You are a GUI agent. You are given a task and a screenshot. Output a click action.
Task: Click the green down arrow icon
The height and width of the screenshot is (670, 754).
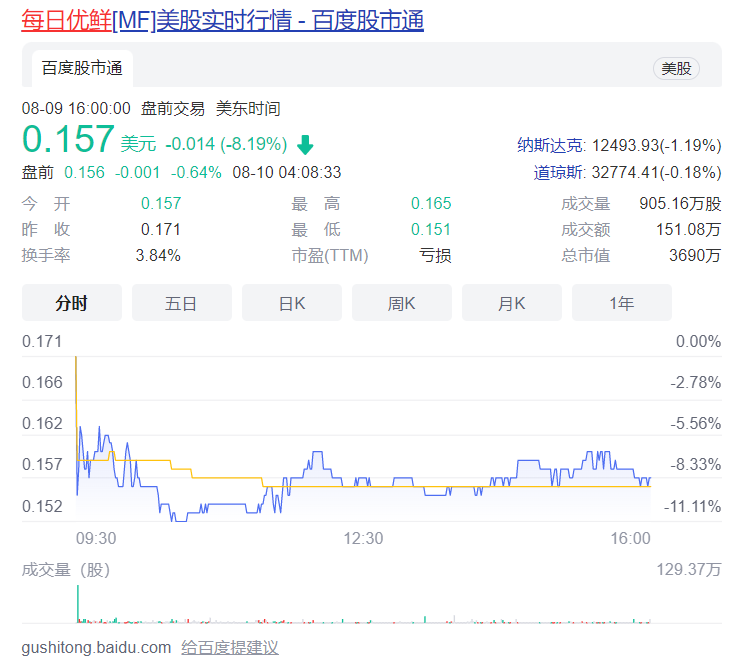[305, 144]
